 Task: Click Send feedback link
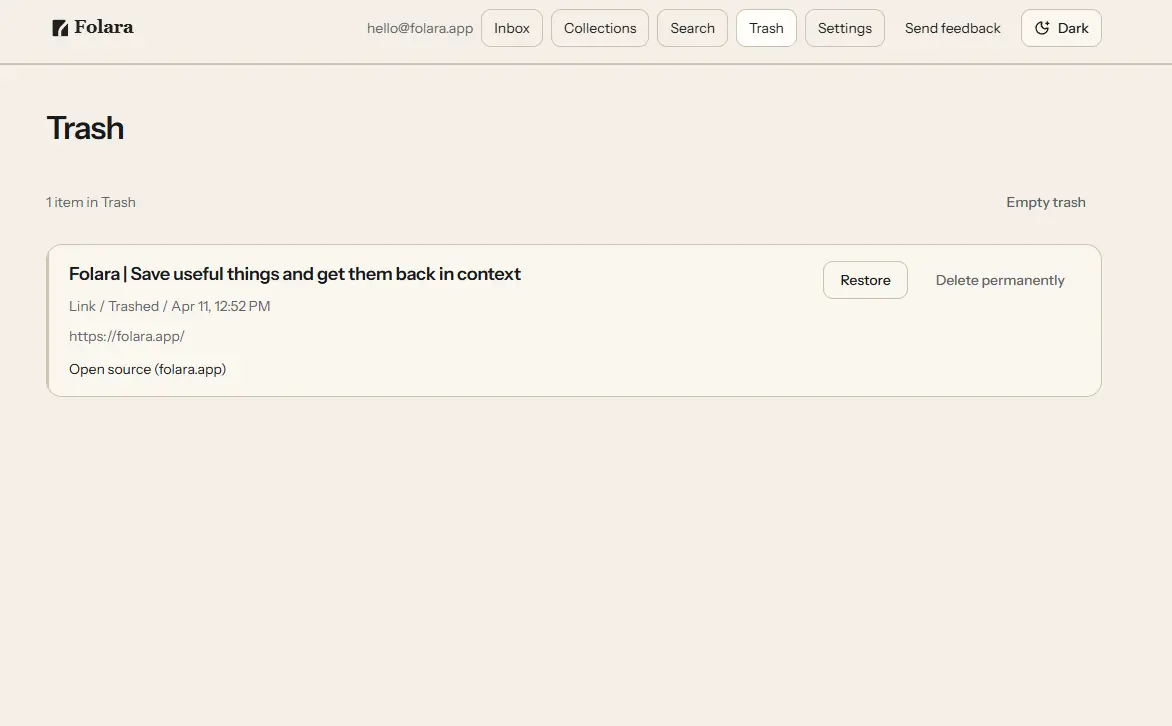(952, 28)
